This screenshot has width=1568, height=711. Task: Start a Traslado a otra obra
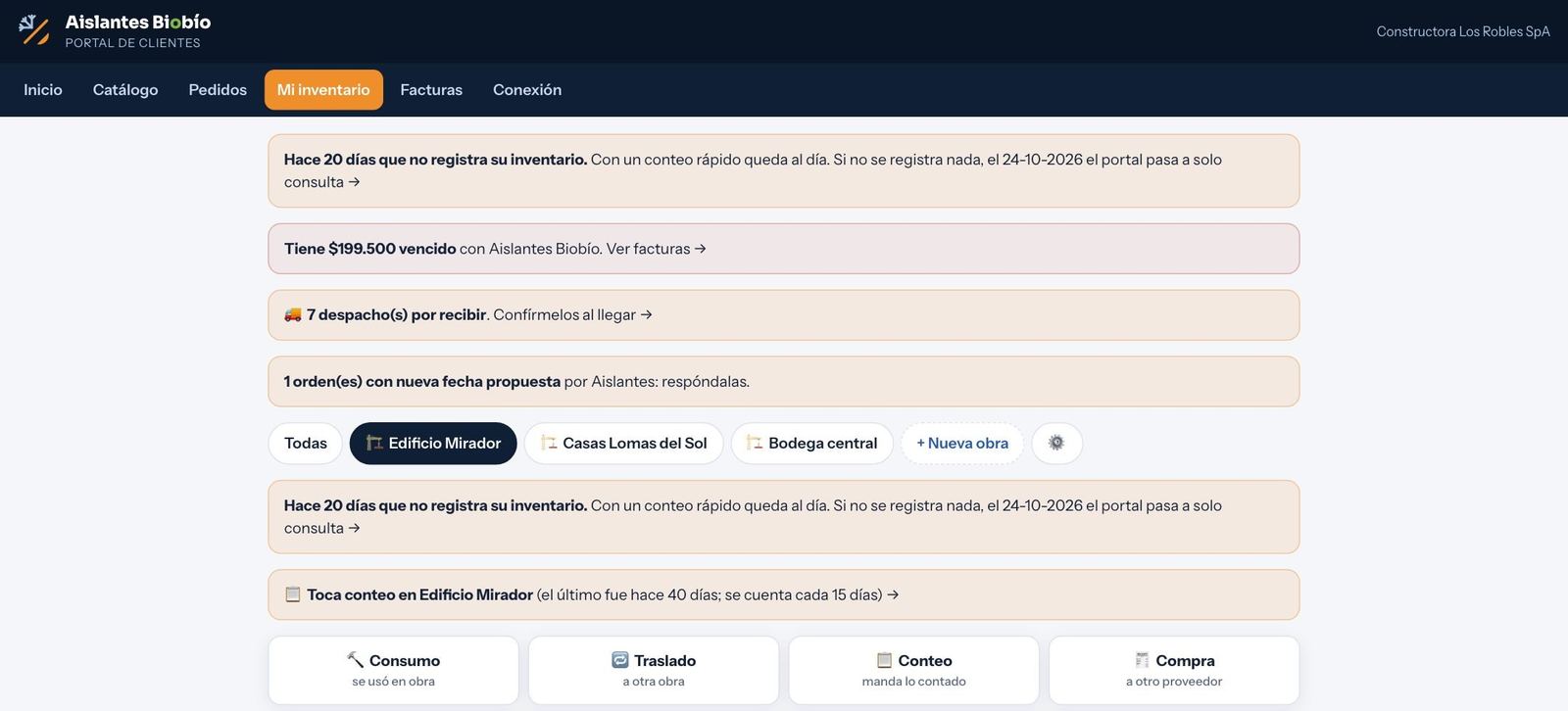coord(654,670)
